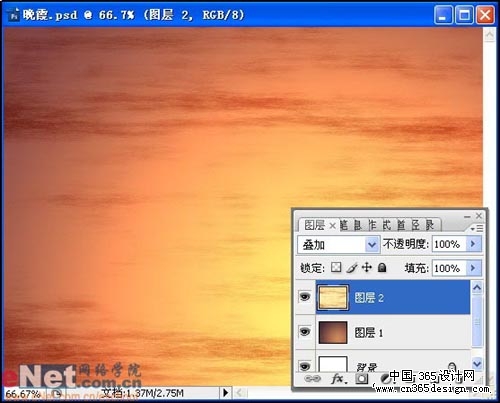Open the blend mode dropdown showing 叠加
The height and width of the screenshot is (403, 500).
pyautogui.click(x=338, y=245)
